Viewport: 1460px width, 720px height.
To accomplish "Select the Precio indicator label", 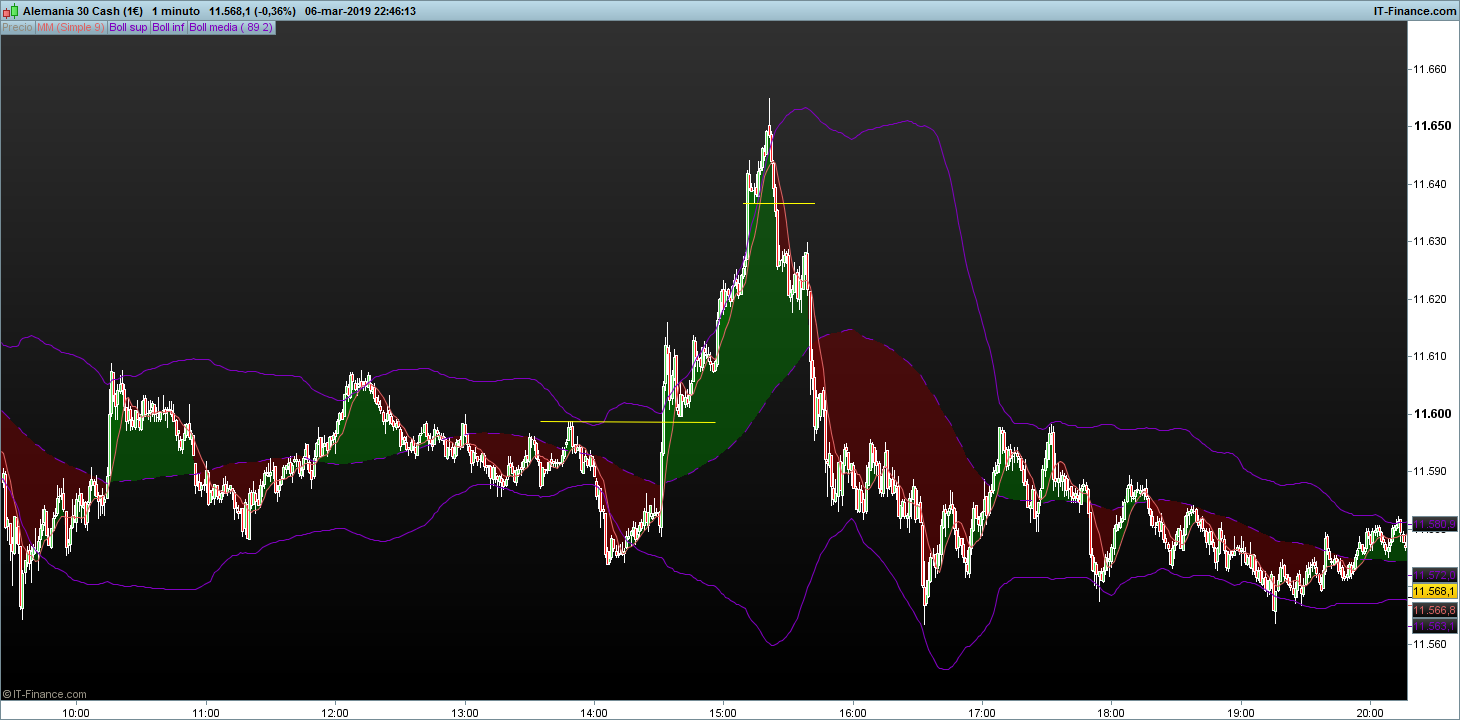I will (x=17, y=28).
